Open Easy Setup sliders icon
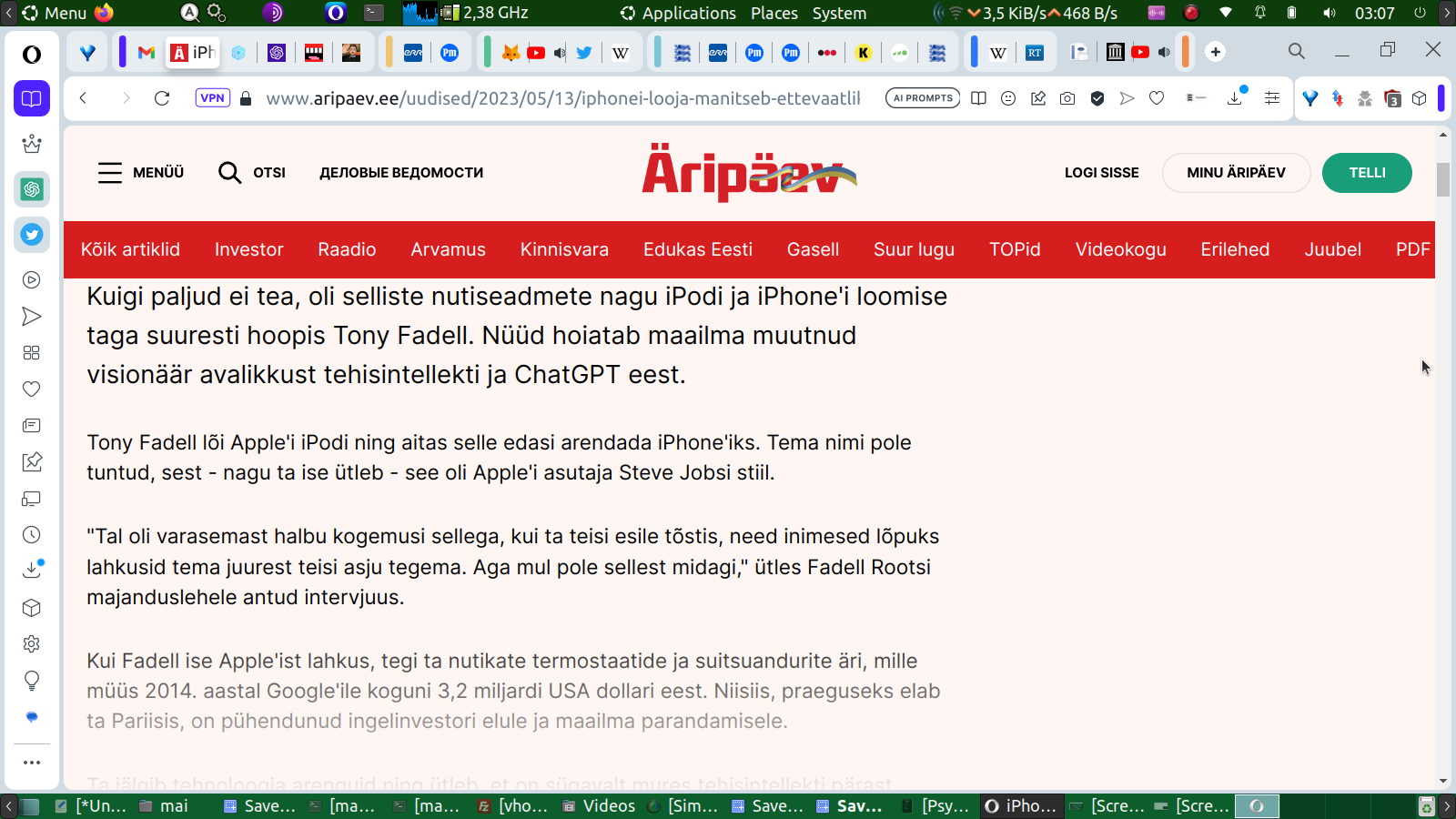Viewport: 1456px width, 819px height. pyautogui.click(x=1272, y=98)
